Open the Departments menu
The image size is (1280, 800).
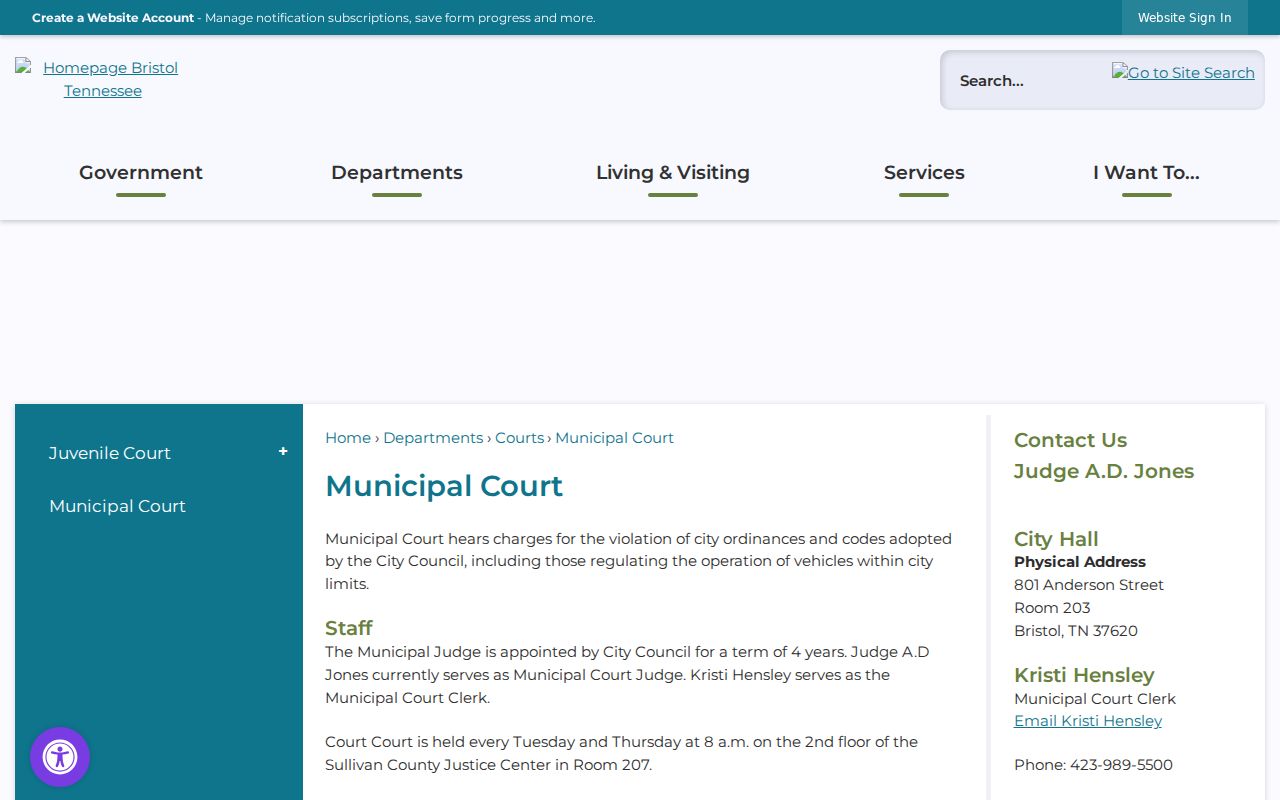point(397,173)
